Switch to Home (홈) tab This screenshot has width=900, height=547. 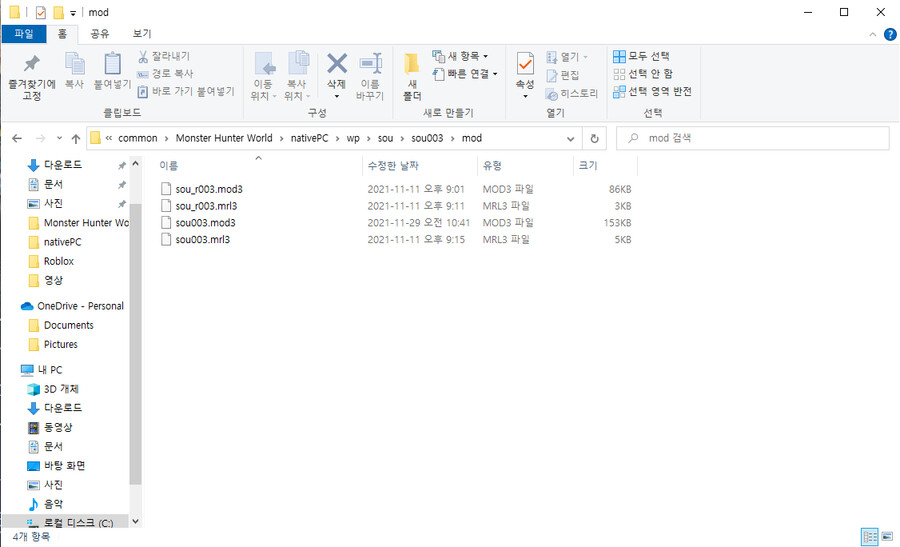62,34
